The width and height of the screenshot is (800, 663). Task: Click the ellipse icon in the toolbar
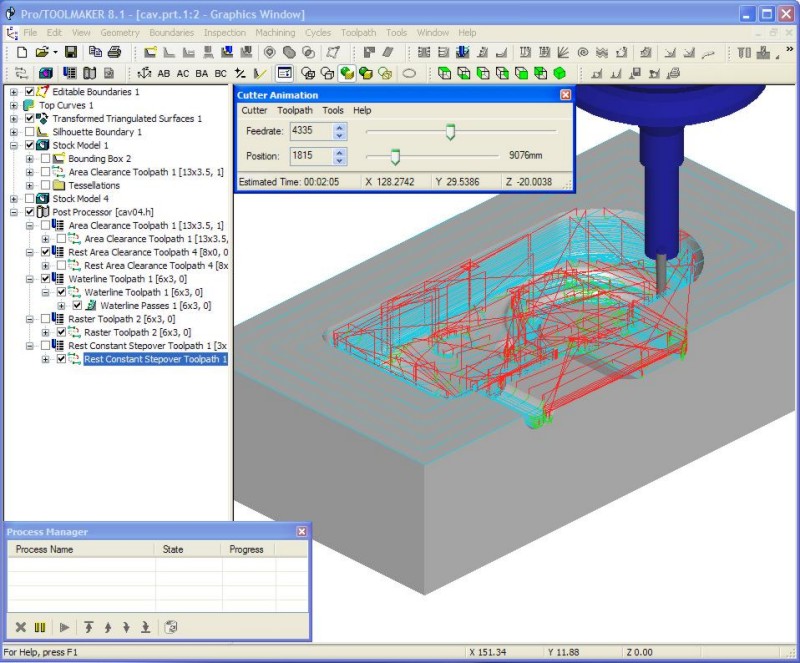tap(409, 73)
